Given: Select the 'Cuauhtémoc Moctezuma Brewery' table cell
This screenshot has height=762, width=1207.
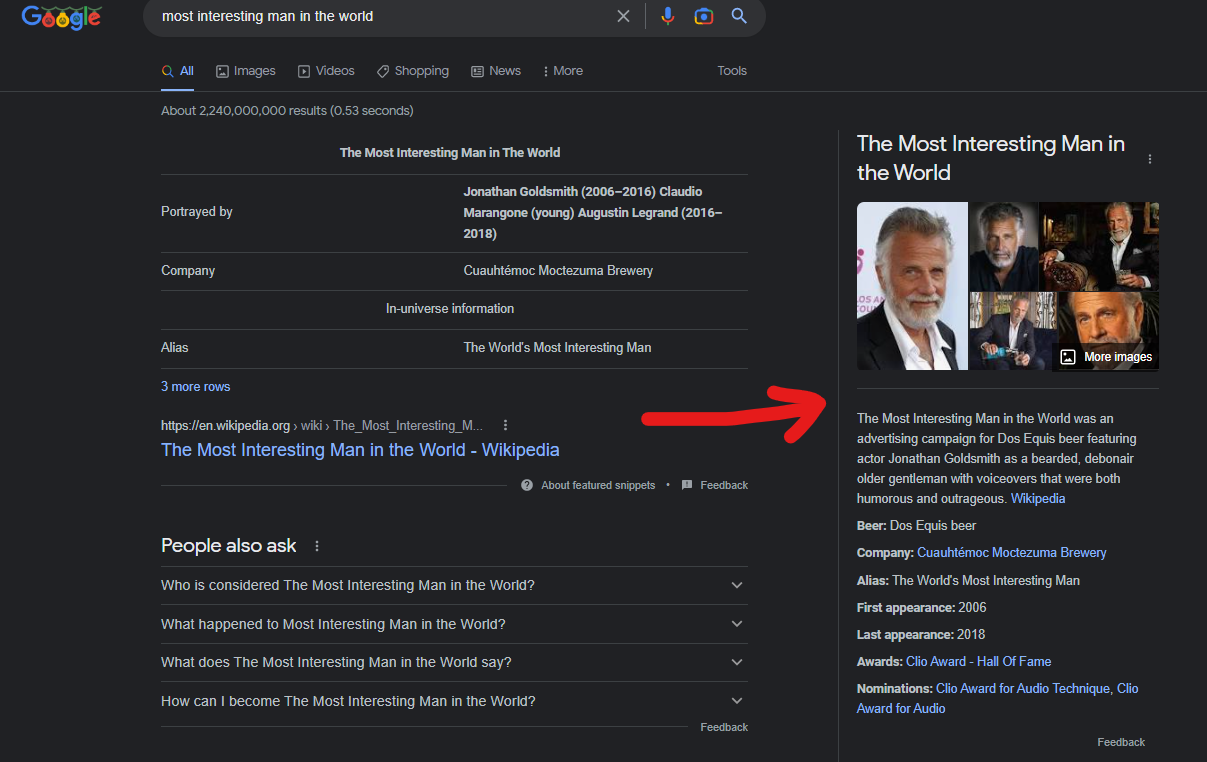Looking at the screenshot, I should (558, 271).
